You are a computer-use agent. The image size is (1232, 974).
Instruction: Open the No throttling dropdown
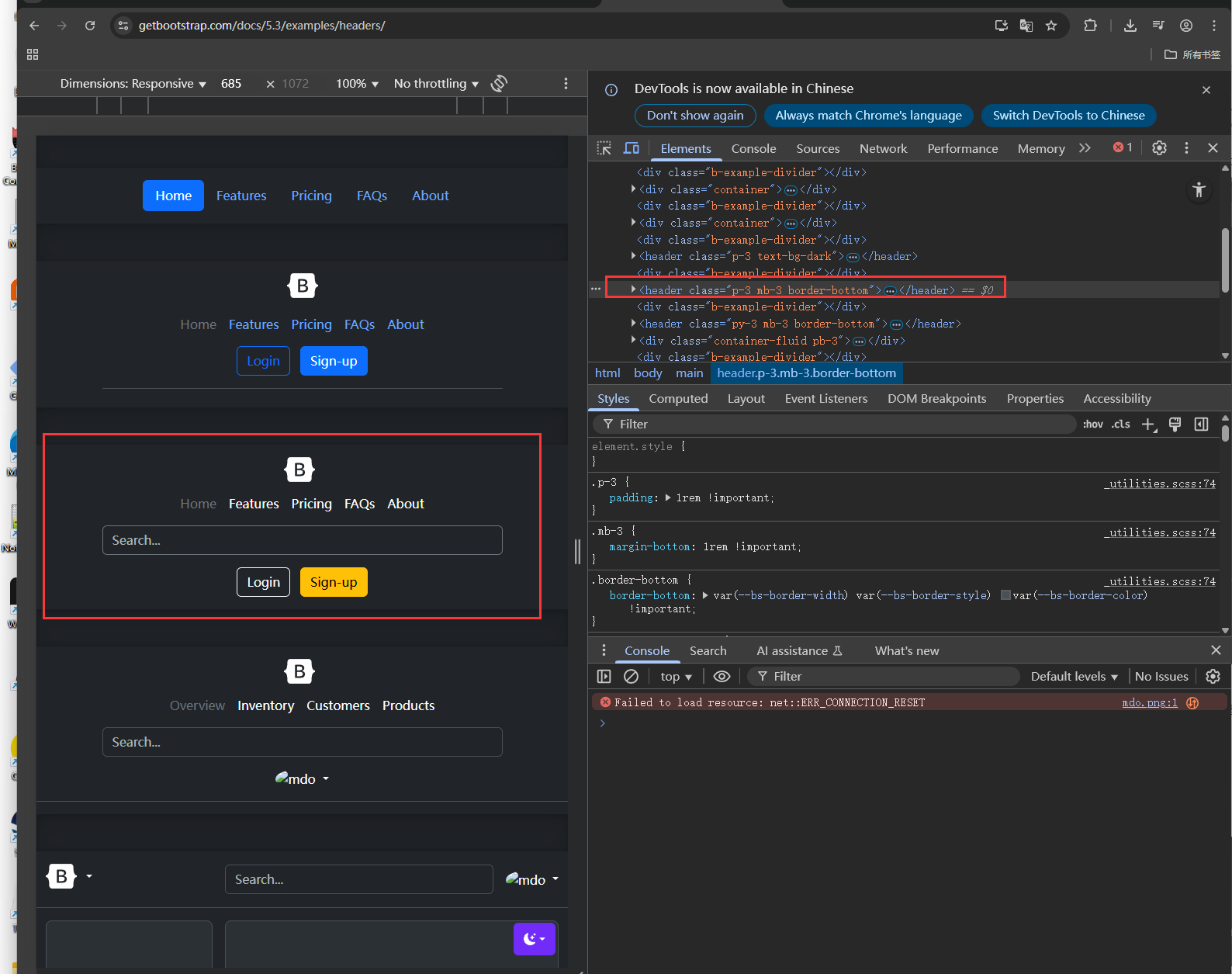tap(436, 84)
